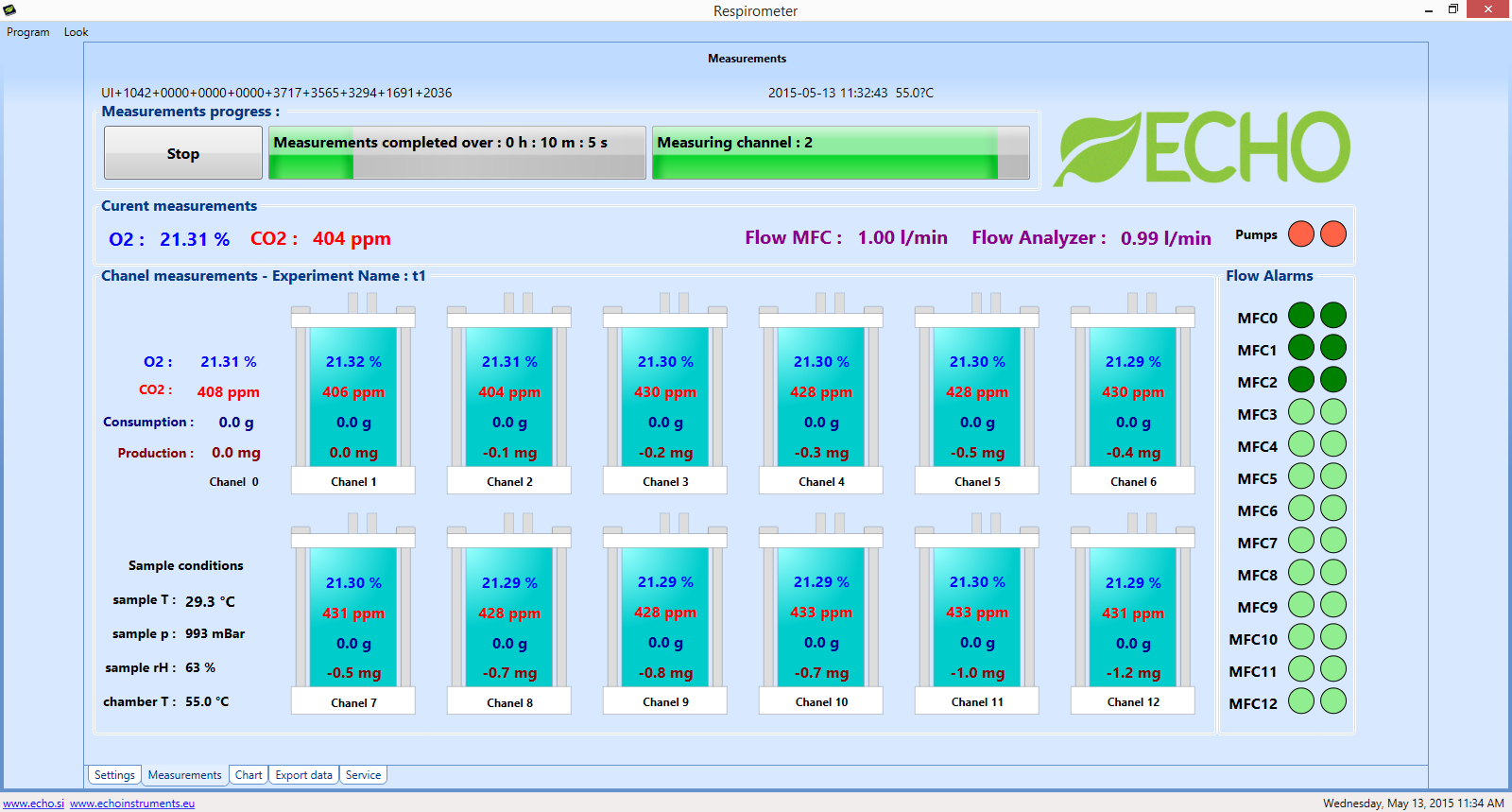
Task: Select the Chanel 12 chamber graphic
Action: 1133,617
